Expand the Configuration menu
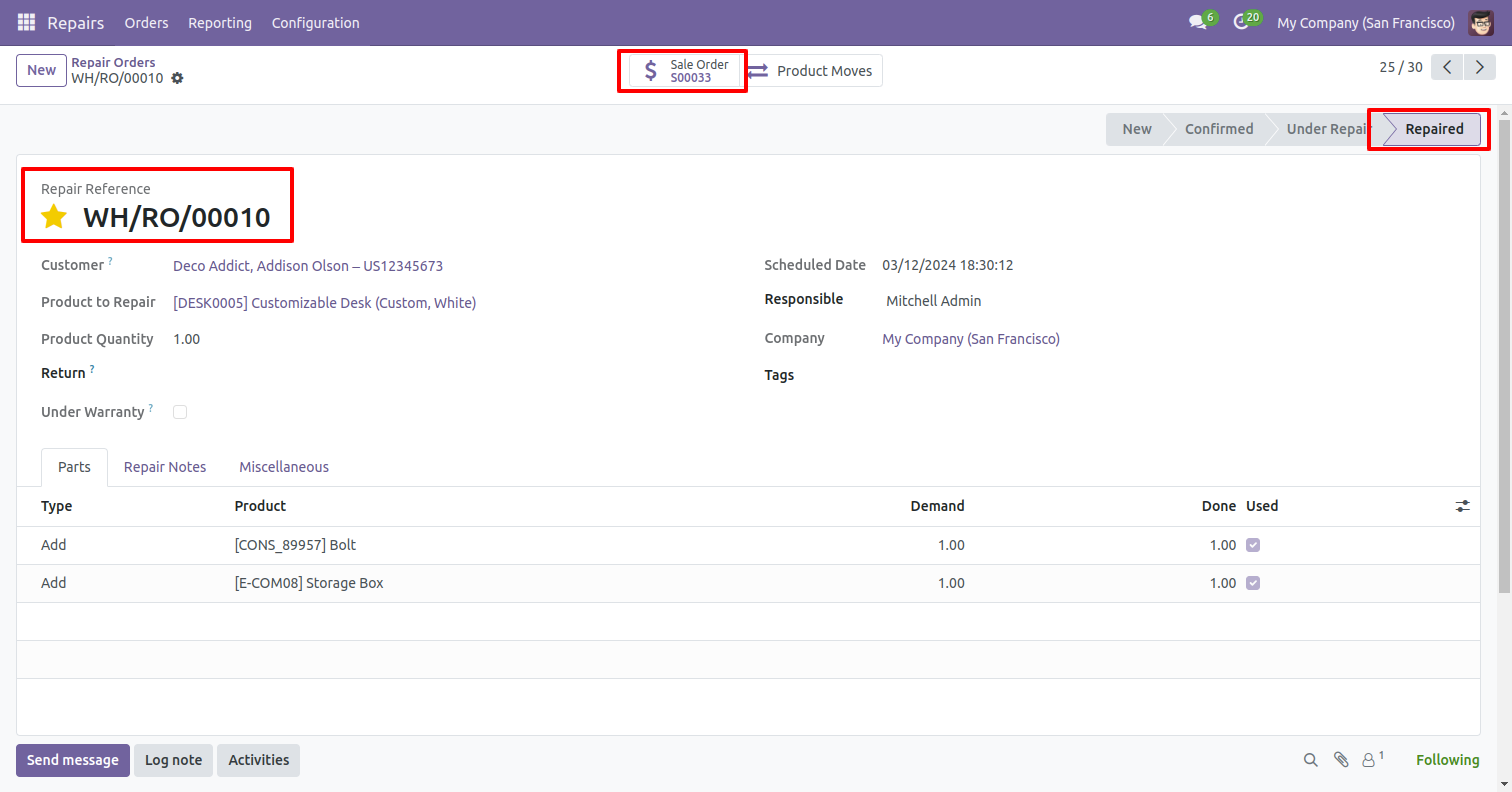1512x792 pixels. click(315, 22)
